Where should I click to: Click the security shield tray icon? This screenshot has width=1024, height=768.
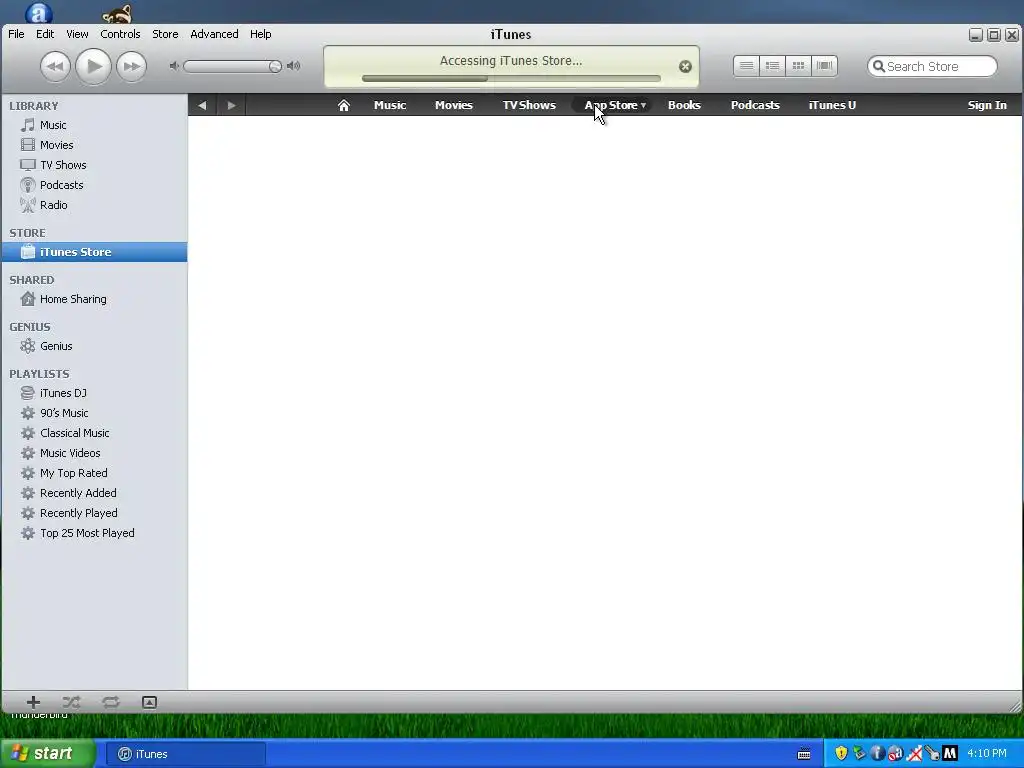pos(841,754)
